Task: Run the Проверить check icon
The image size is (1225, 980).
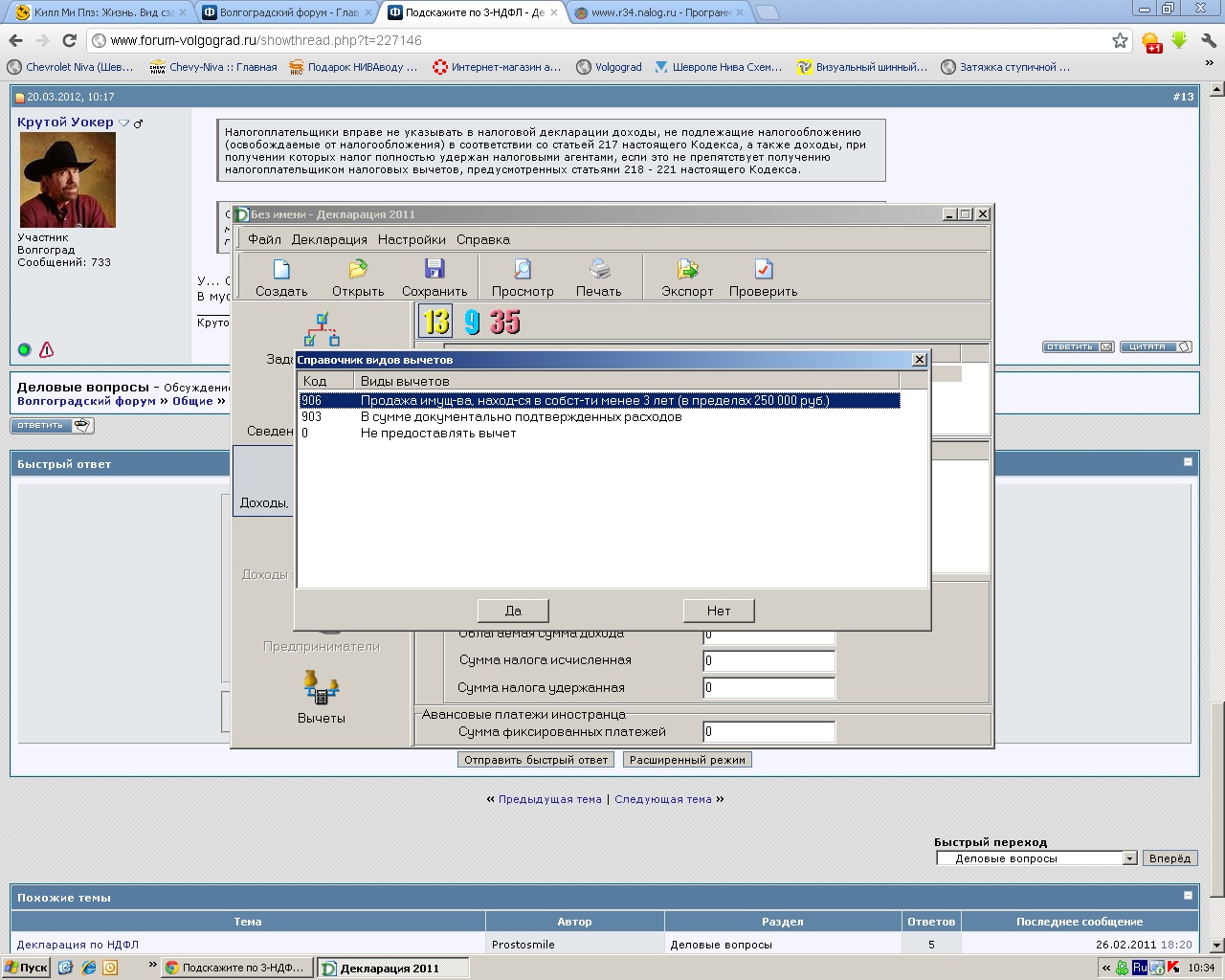Action: pos(763,269)
